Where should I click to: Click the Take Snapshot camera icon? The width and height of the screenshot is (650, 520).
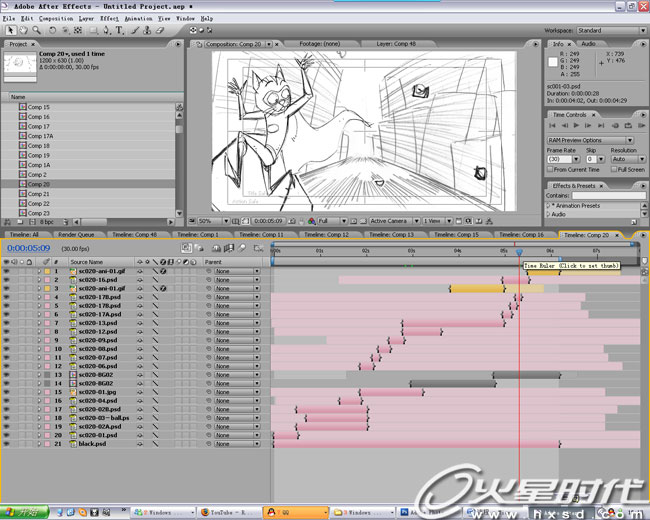[292, 221]
